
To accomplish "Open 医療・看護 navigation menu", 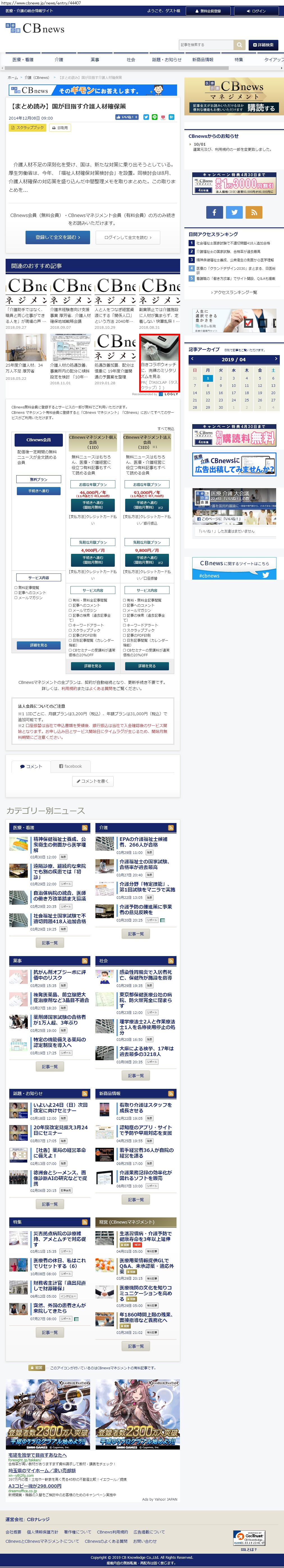I will [x=23, y=60].
